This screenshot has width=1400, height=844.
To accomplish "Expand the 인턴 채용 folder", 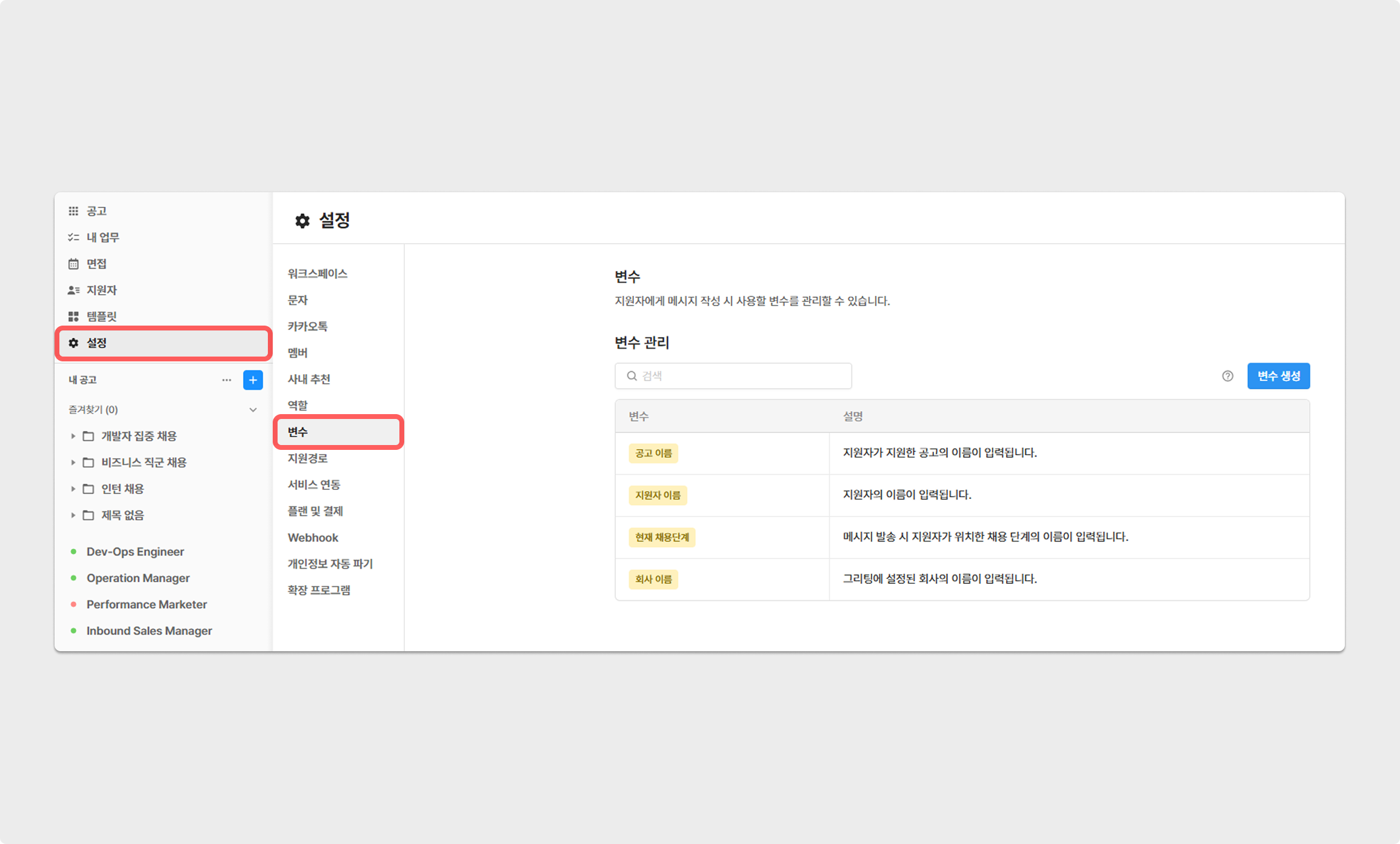I will tap(73, 489).
